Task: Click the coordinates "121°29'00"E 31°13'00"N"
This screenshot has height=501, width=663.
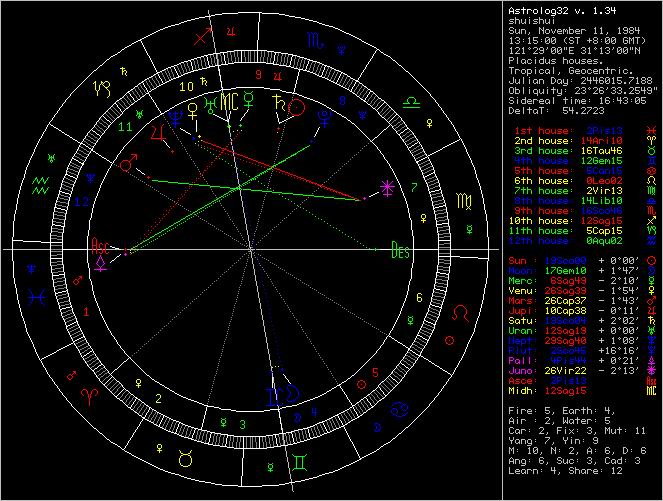Action: [x=574, y=51]
